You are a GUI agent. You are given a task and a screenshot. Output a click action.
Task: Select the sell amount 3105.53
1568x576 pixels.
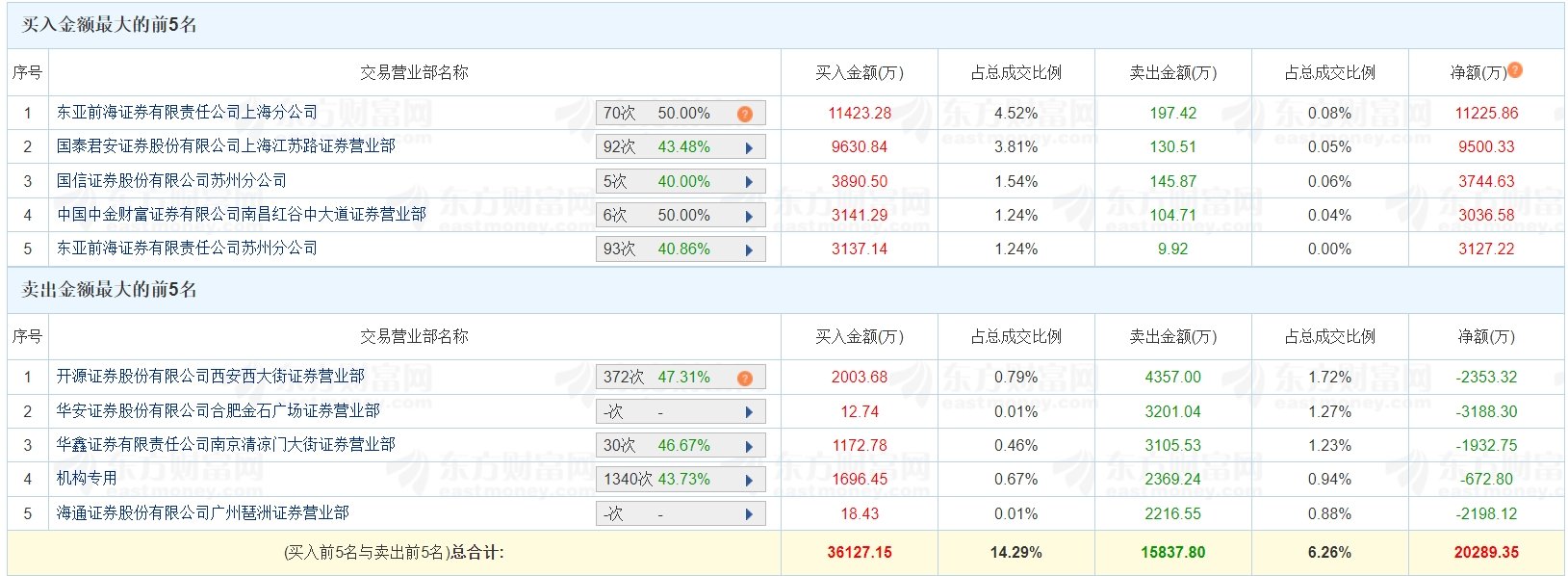pos(1173,446)
